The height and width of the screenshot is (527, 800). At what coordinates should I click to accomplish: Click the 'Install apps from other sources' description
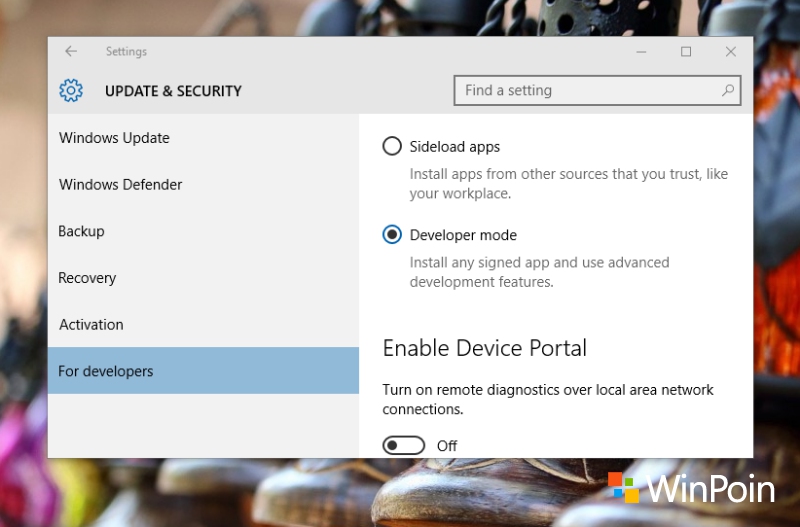(x=569, y=184)
